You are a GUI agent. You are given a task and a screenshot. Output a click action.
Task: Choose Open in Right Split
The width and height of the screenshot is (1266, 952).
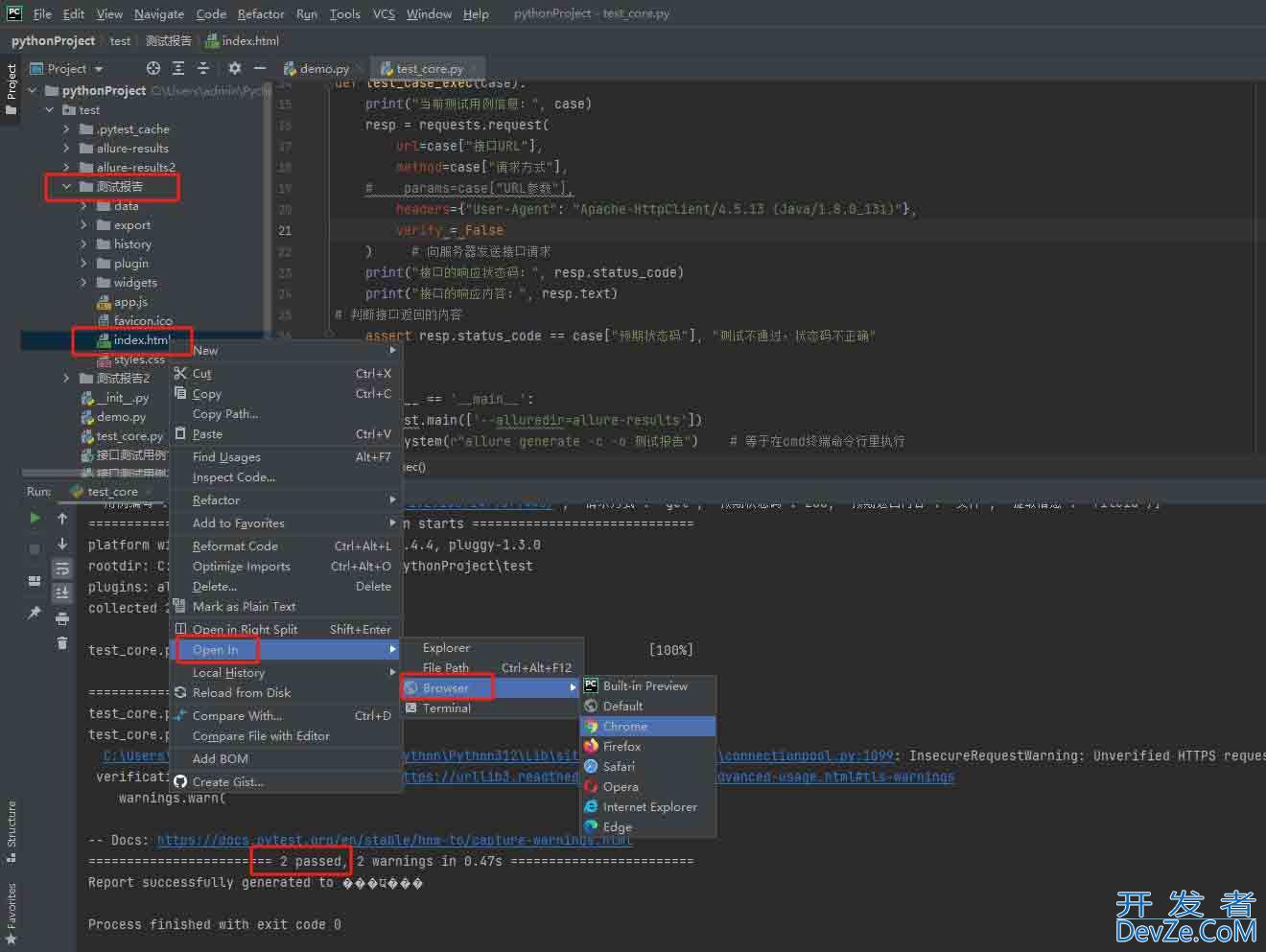[x=284, y=630]
